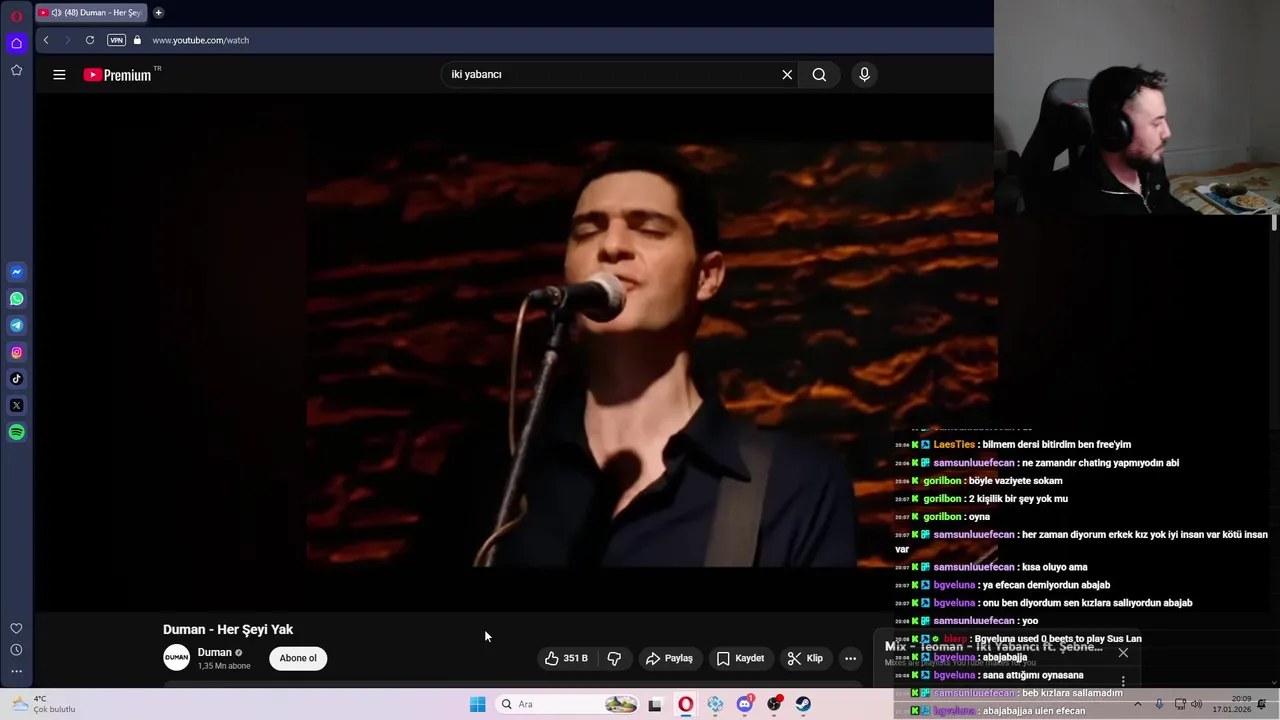
Task: Click chat message böyle vaziyete sokam
Action: pos(1016,481)
